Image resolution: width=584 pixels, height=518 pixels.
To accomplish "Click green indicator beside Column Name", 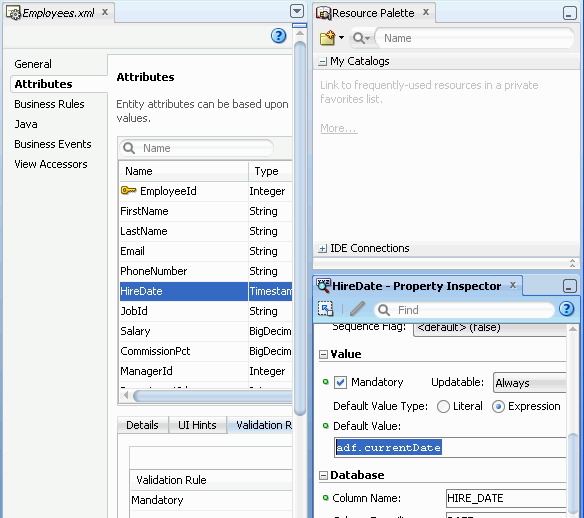I will click(326, 498).
